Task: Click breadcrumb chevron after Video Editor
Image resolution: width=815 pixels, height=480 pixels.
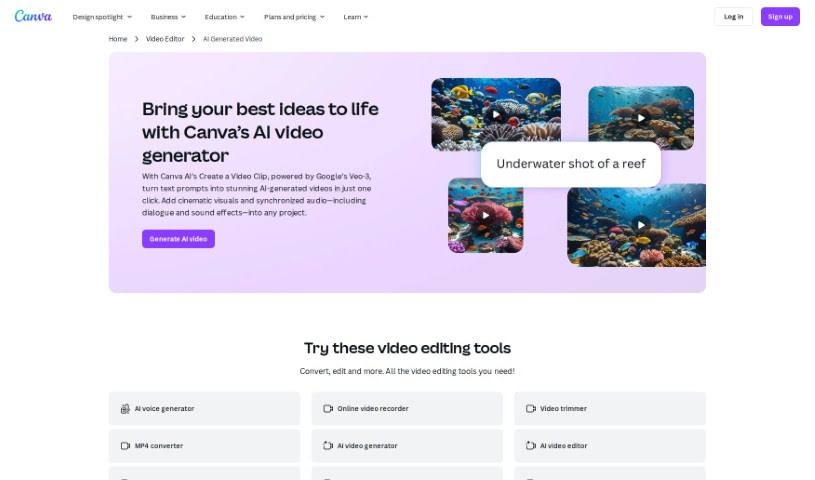Action: (193, 39)
